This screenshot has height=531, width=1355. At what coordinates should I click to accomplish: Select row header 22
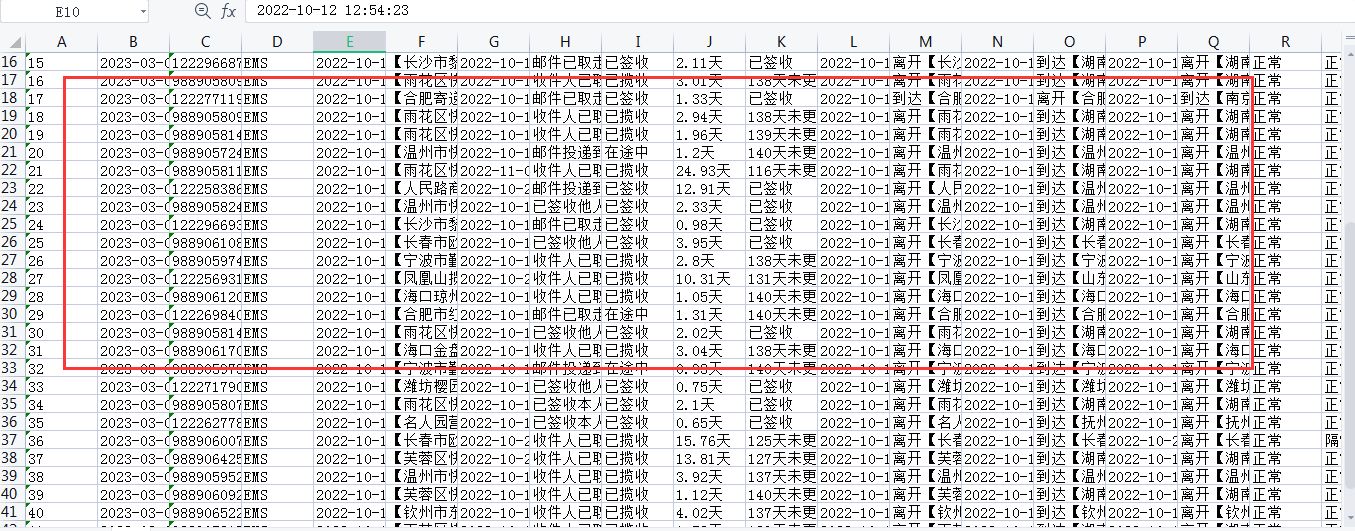pos(12,170)
